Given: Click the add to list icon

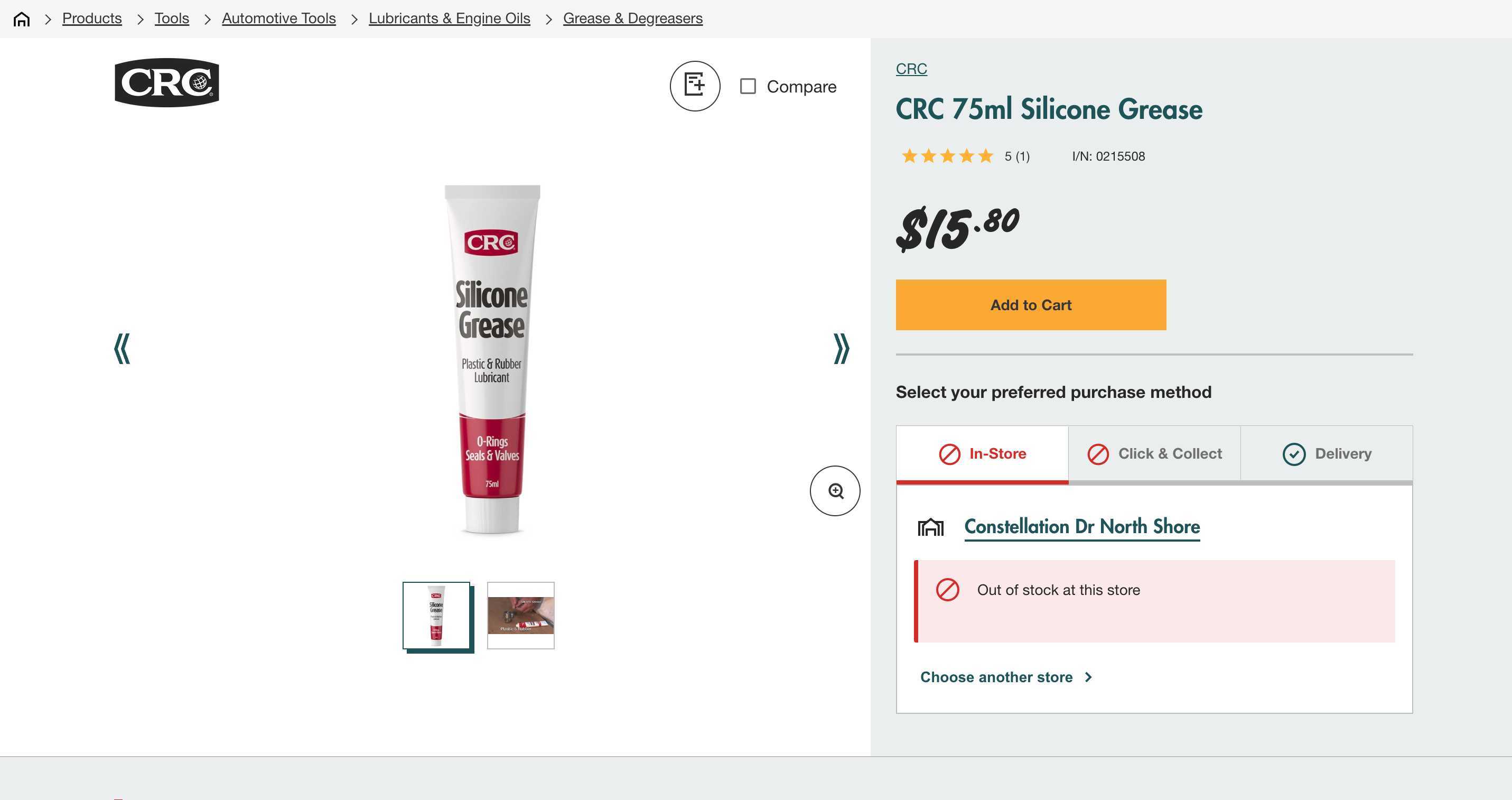Looking at the screenshot, I should pos(695,86).
